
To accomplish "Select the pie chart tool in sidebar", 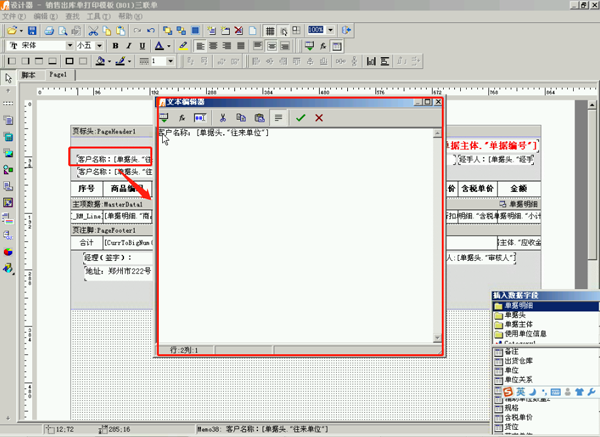I will 8,252.
